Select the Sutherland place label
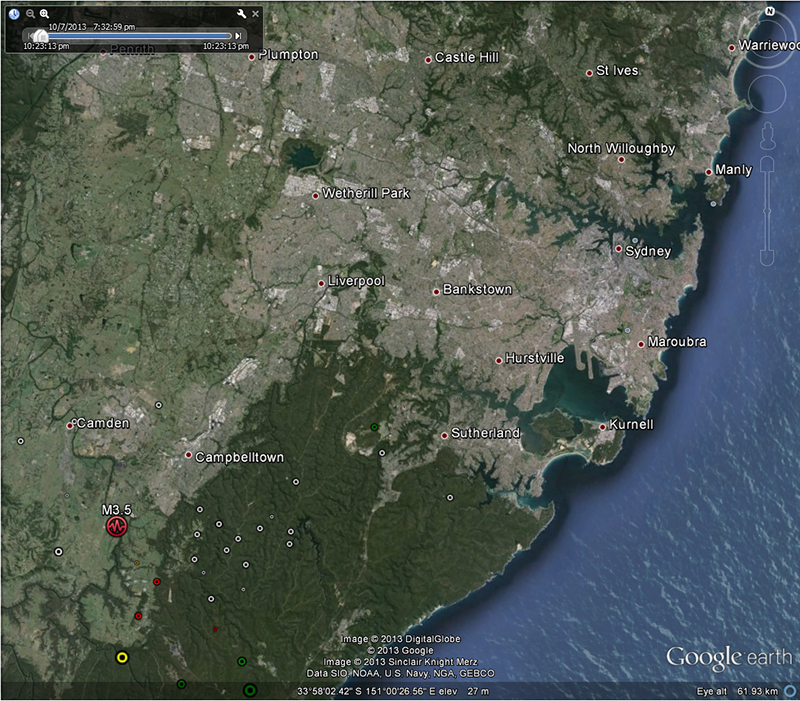The width and height of the screenshot is (800, 701). pos(486,433)
